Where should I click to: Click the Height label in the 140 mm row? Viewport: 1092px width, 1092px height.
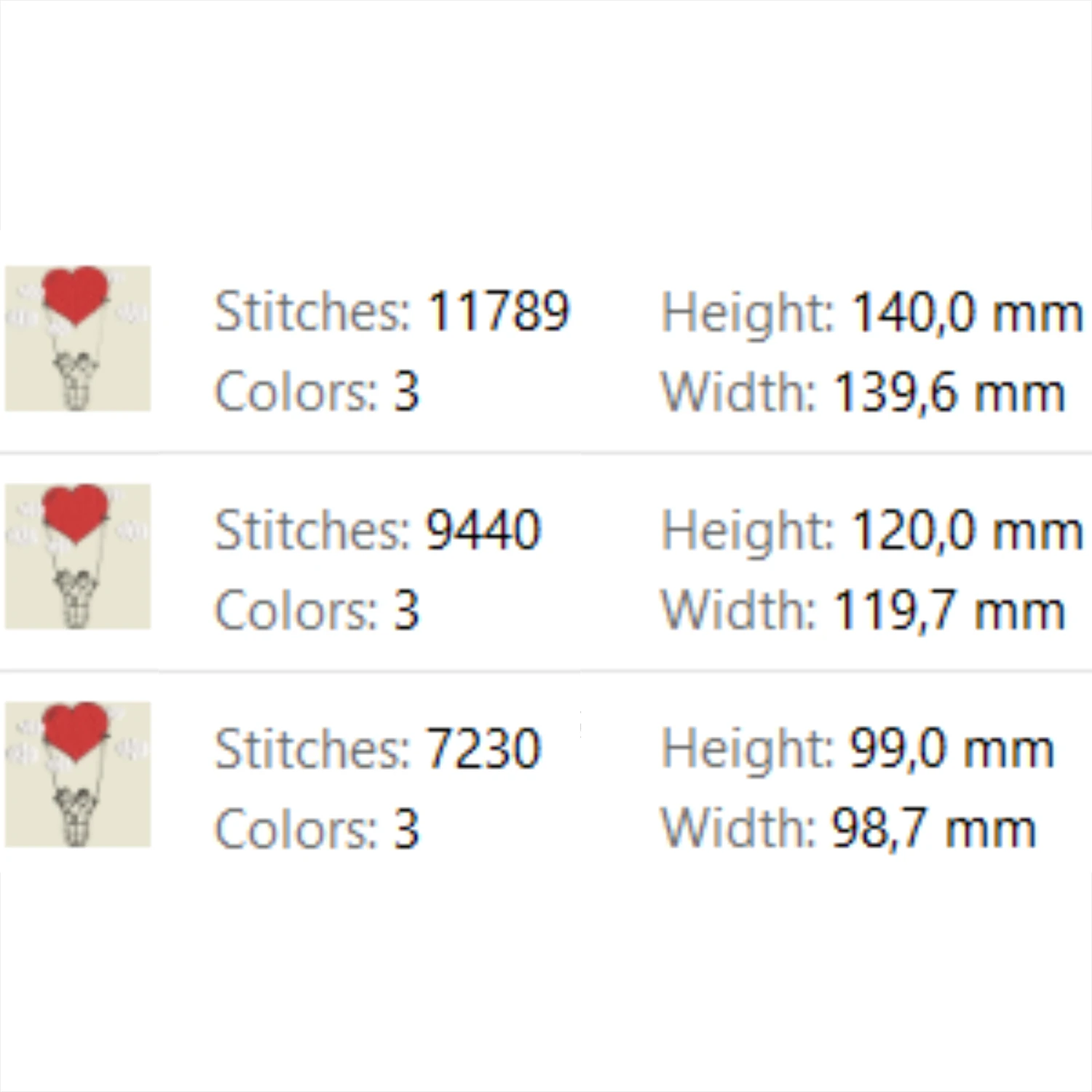click(748, 314)
